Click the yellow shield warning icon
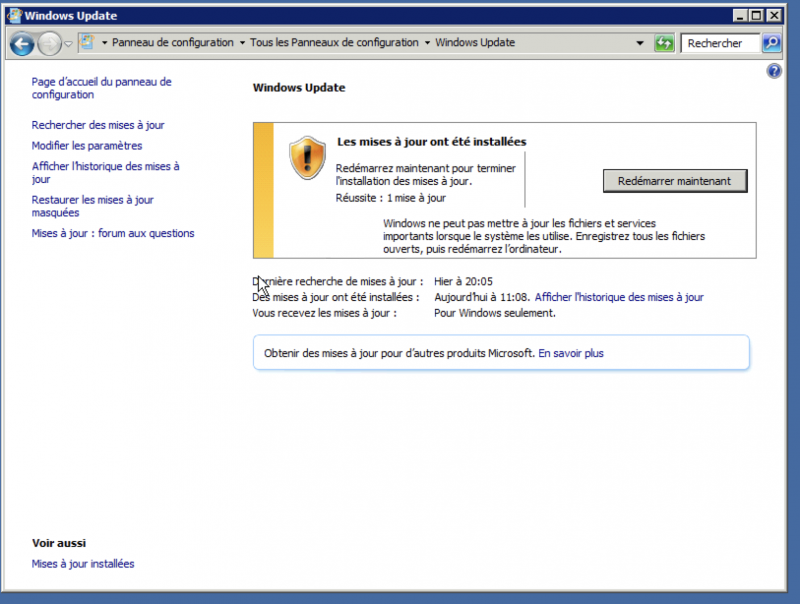The image size is (800, 604). tap(307, 158)
